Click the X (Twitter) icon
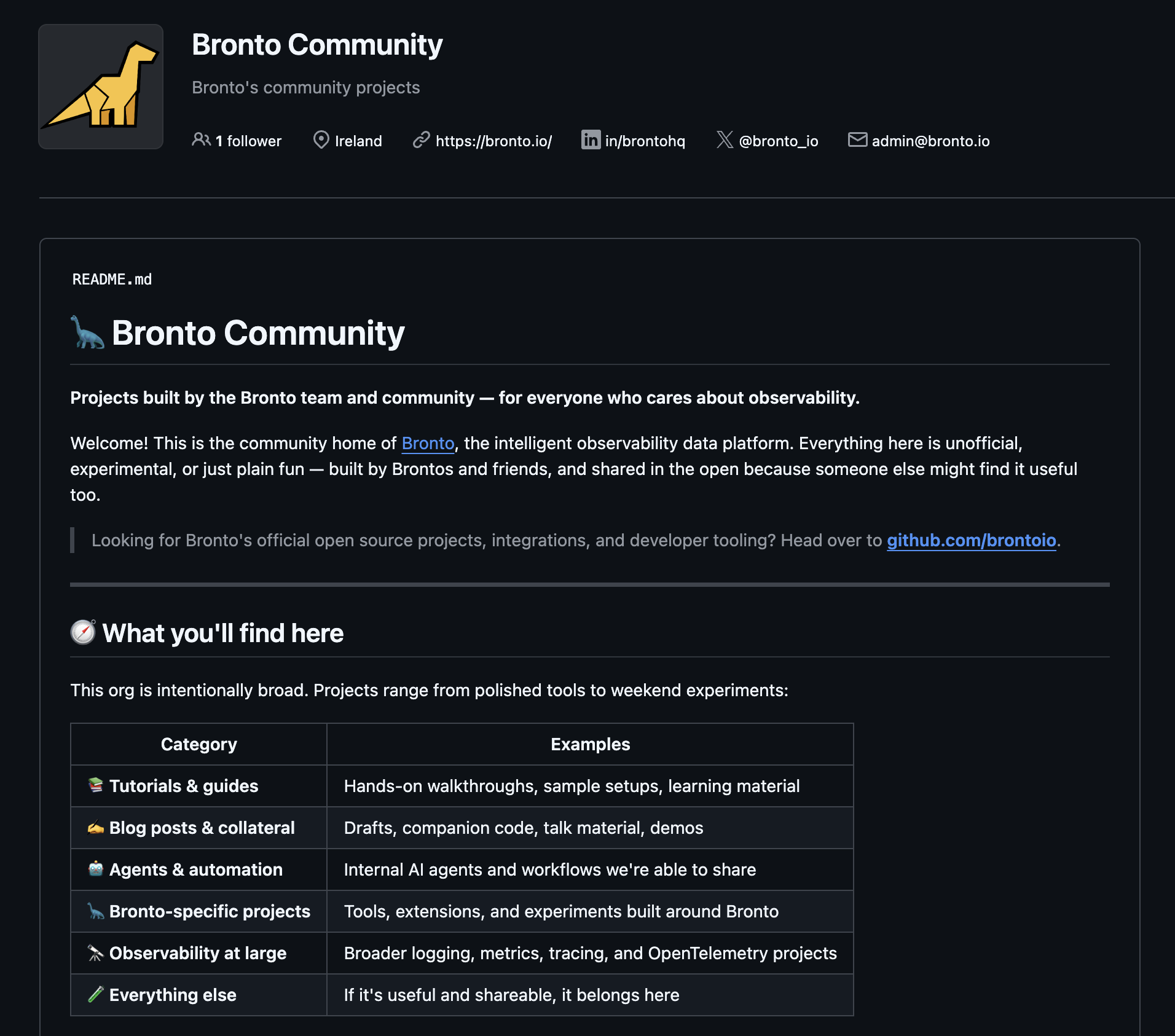Image resolution: width=1175 pixels, height=1036 pixels. coord(725,140)
